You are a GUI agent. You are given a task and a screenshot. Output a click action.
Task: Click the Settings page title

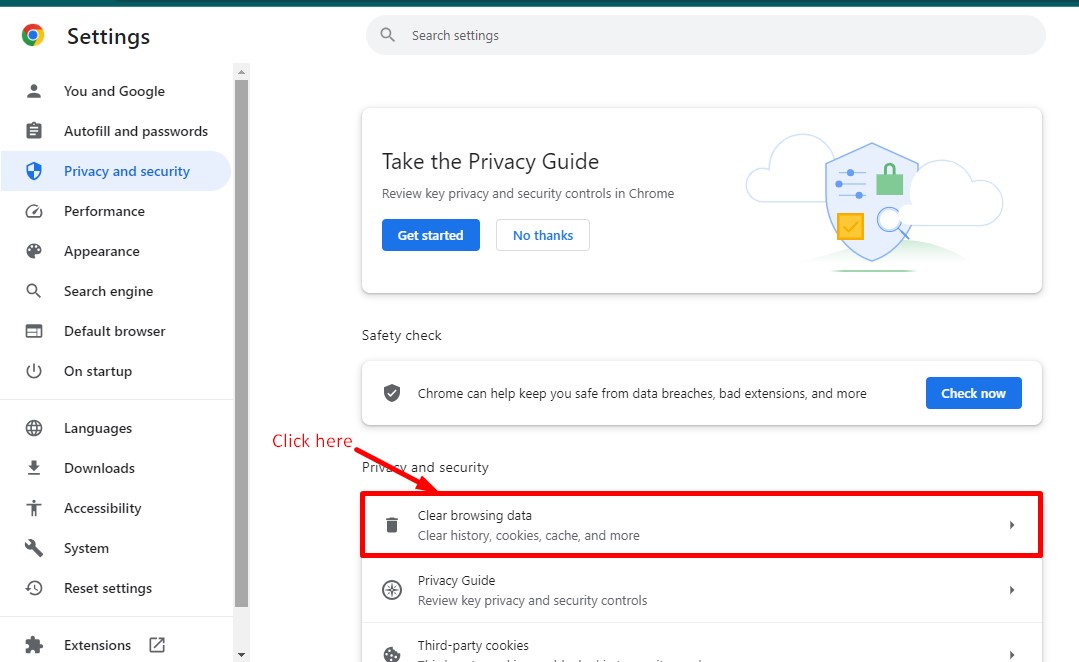click(x=108, y=36)
